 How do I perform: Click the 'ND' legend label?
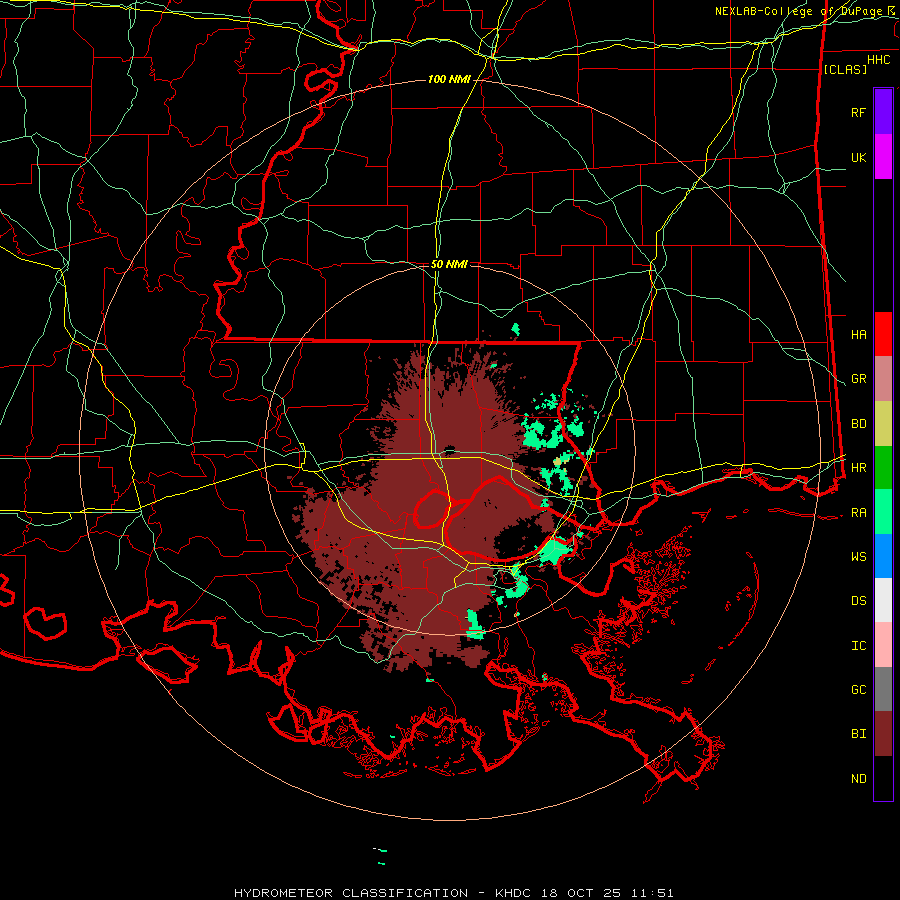(x=858, y=779)
